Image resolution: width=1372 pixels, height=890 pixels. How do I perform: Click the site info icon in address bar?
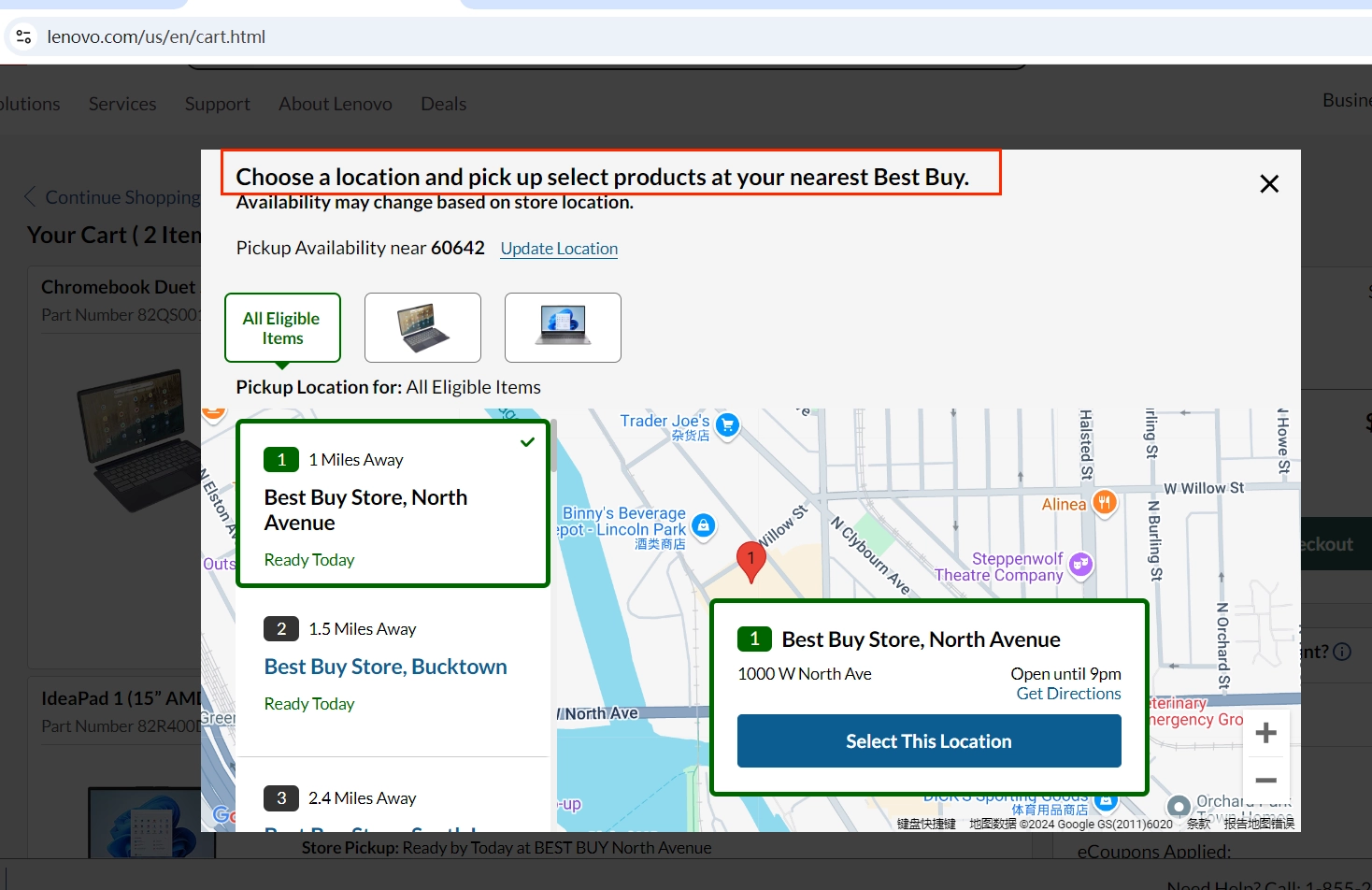[x=24, y=36]
